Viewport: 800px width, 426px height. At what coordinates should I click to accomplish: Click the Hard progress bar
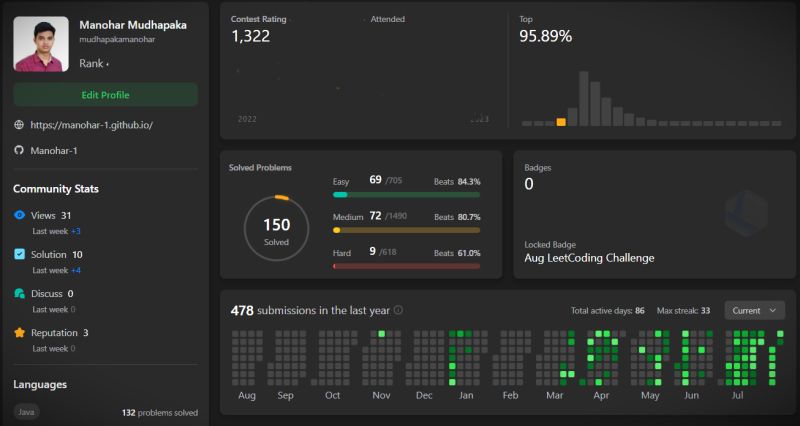point(406,266)
